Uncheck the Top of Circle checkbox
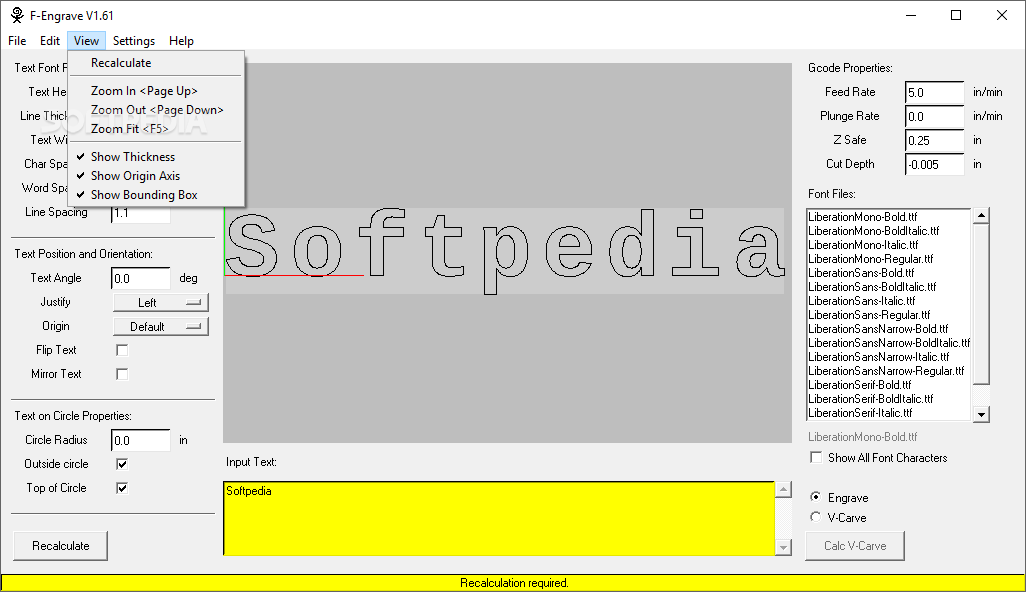1026x592 pixels. point(122,488)
